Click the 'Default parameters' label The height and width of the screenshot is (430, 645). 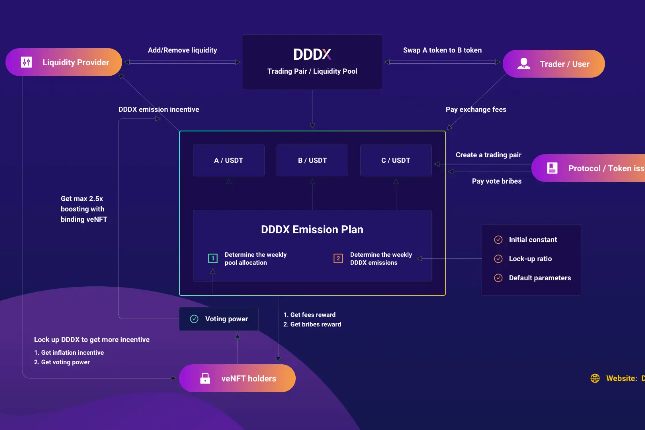(540, 278)
